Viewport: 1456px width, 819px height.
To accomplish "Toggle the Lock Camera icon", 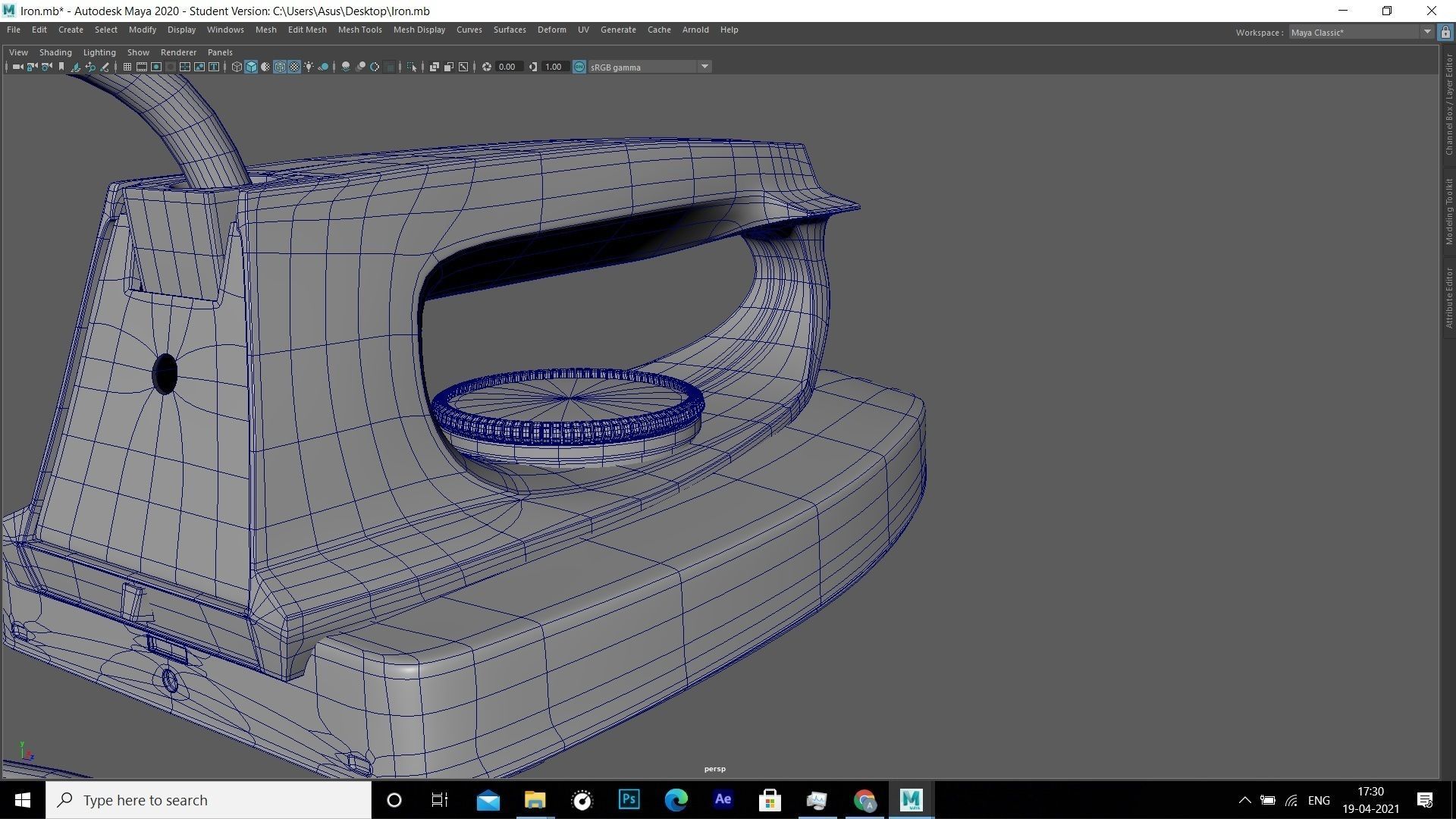I will tap(32, 67).
